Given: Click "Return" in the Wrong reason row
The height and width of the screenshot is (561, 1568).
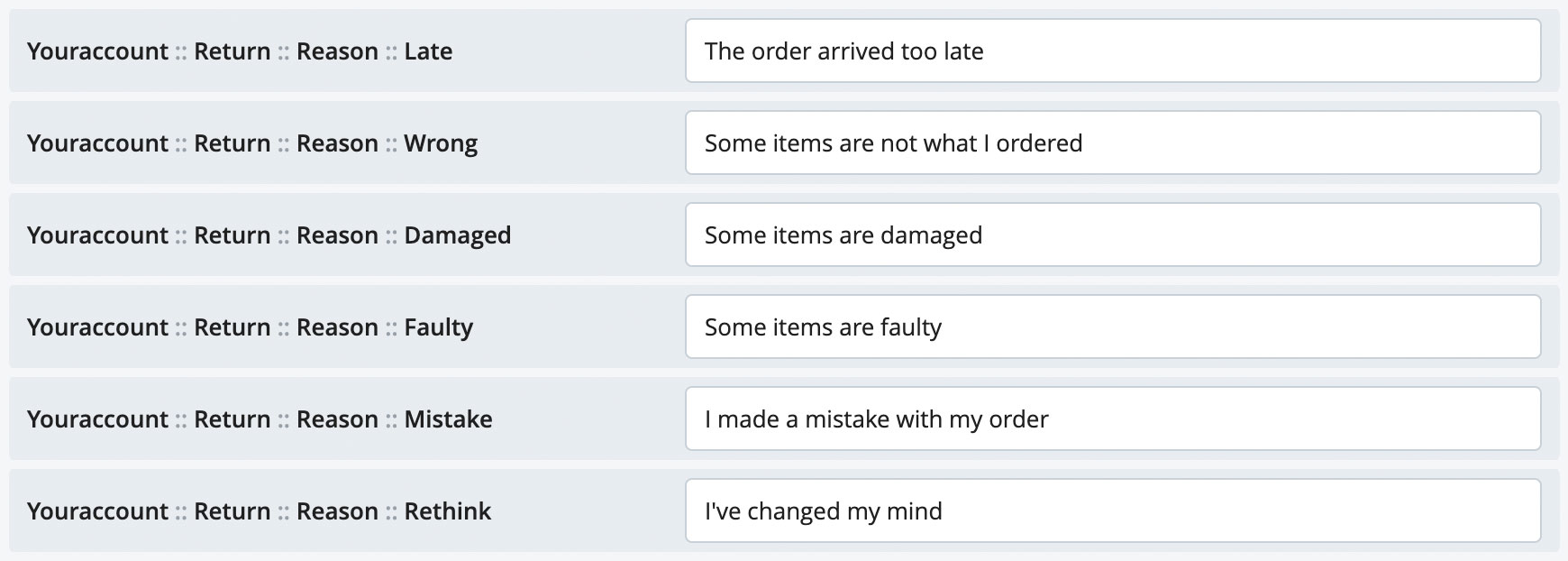Looking at the screenshot, I should click(x=232, y=143).
